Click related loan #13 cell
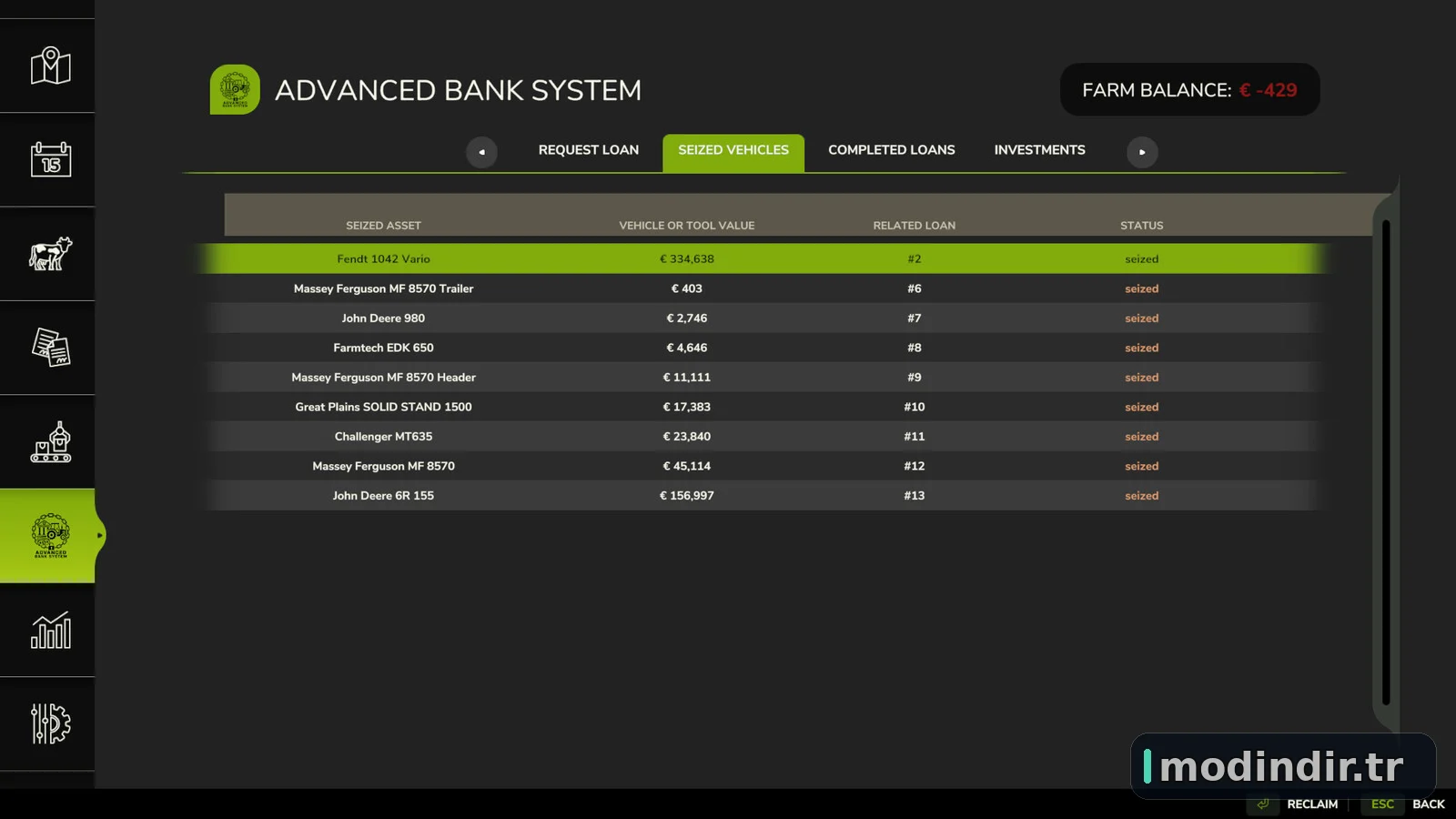The image size is (1456, 819). click(x=915, y=496)
